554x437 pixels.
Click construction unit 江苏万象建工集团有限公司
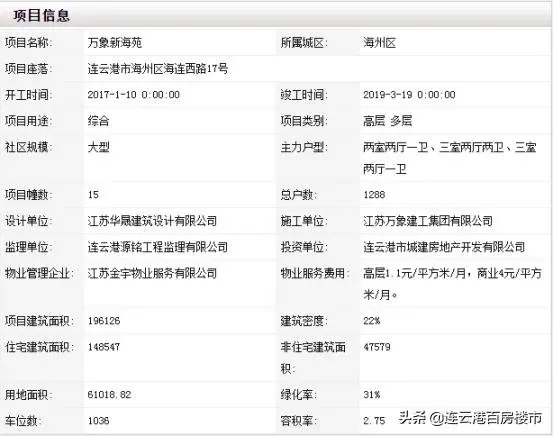[x=428, y=221]
